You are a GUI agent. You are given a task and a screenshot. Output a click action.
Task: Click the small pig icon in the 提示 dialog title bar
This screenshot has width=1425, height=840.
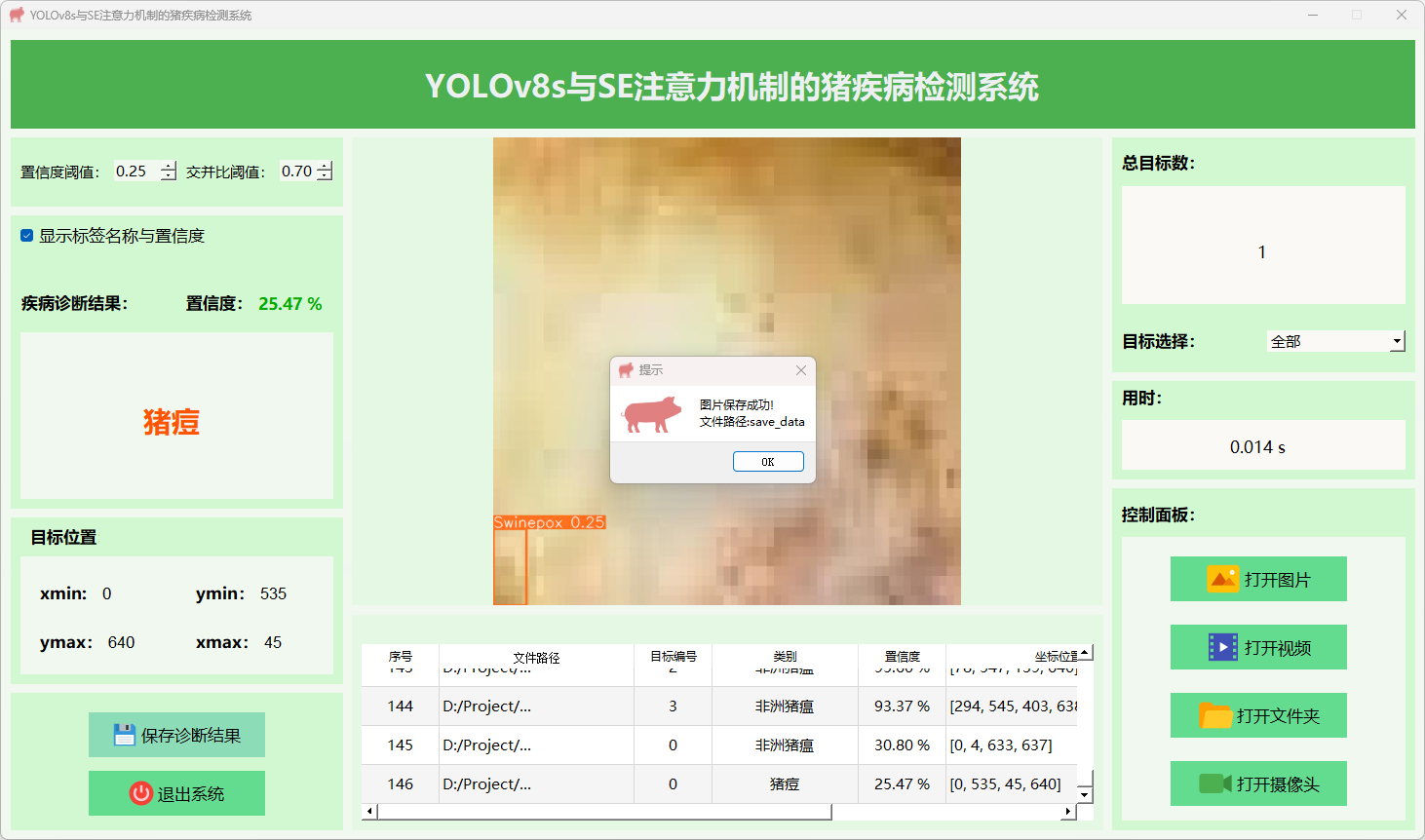[626, 370]
